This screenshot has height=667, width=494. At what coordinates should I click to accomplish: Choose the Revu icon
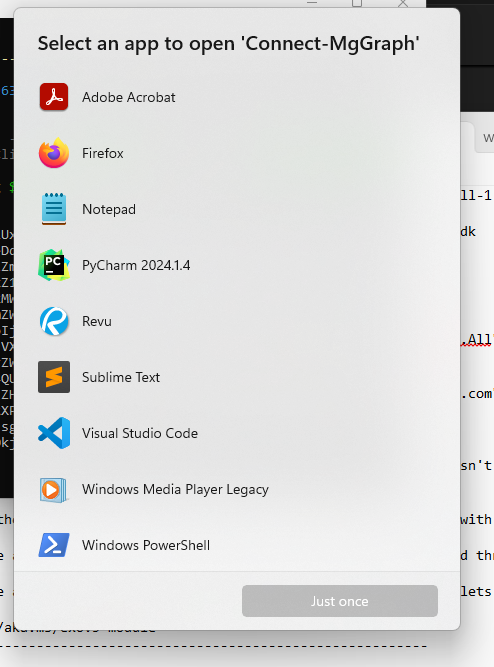click(x=54, y=321)
